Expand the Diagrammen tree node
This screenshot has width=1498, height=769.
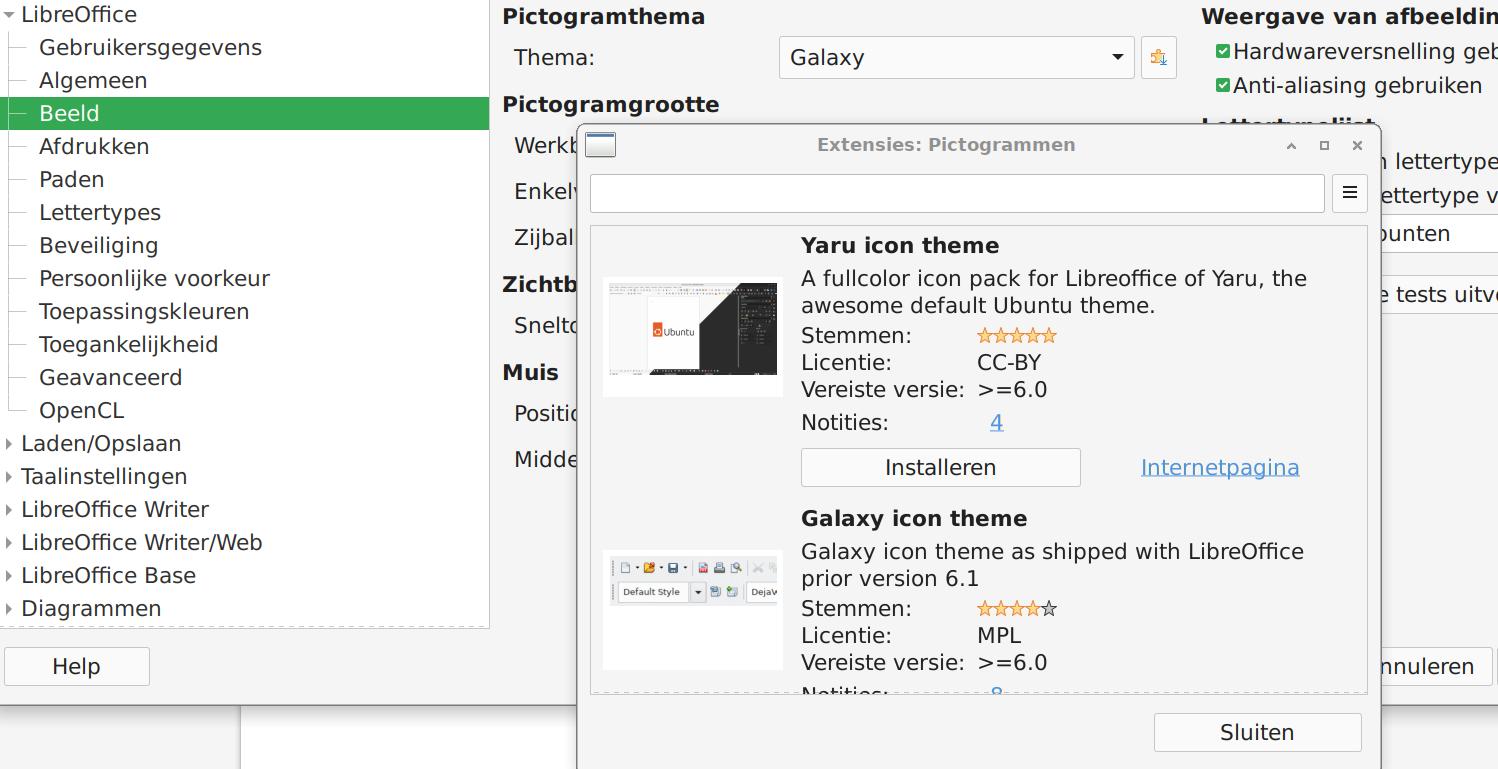click(9, 608)
